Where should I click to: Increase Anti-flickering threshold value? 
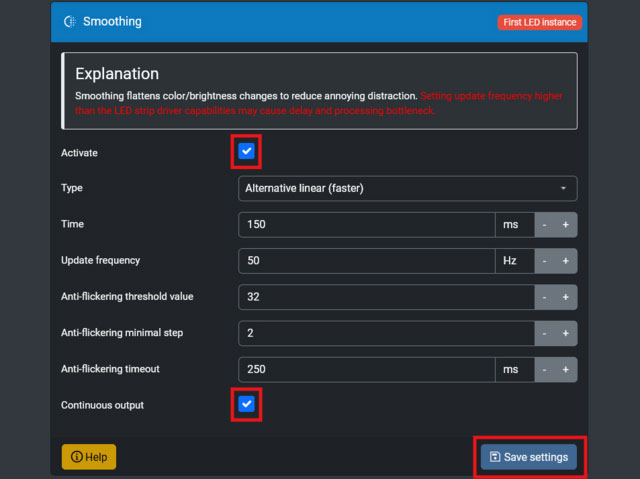pos(566,297)
